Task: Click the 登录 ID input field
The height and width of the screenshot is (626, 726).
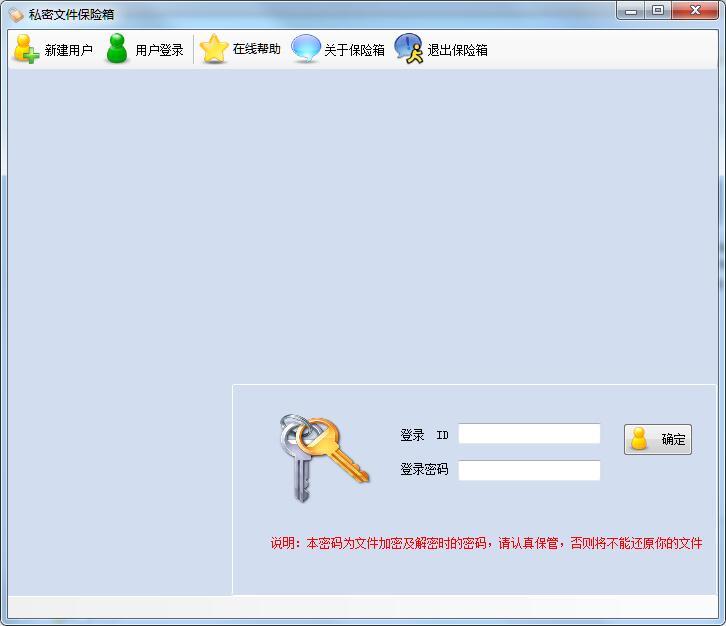Action: tap(529, 434)
